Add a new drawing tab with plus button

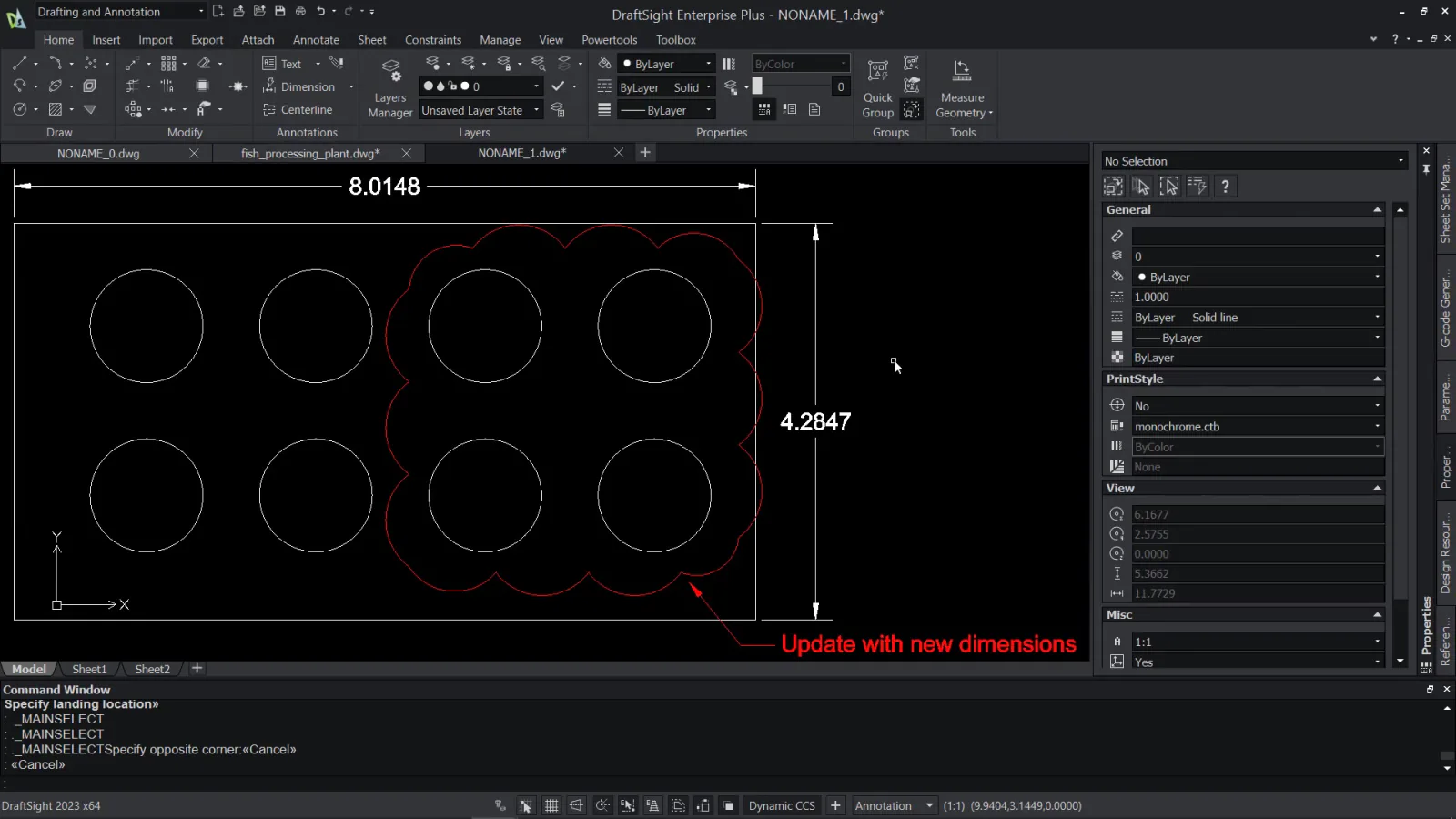click(x=645, y=152)
